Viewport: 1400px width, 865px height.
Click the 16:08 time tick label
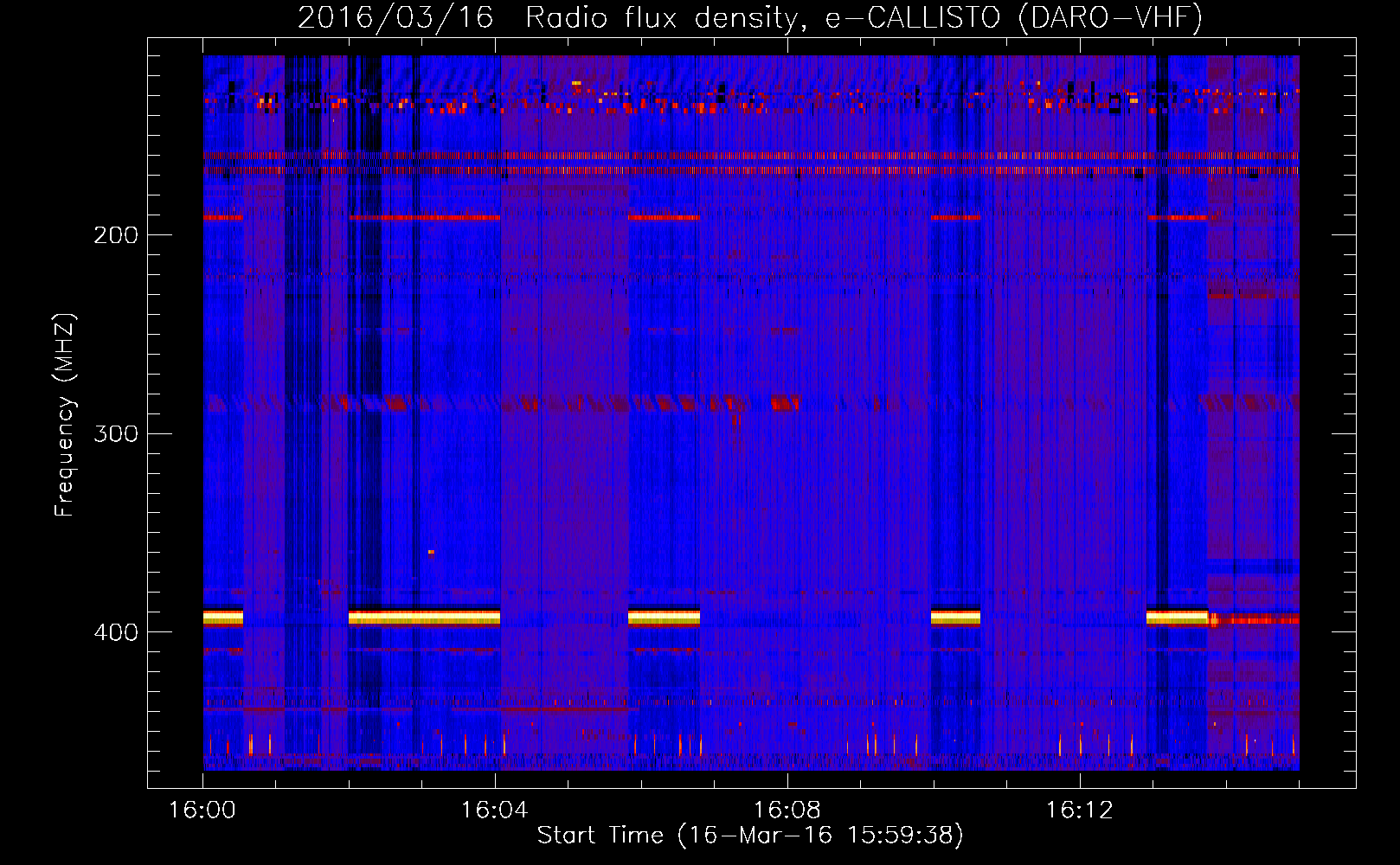(787, 811)
